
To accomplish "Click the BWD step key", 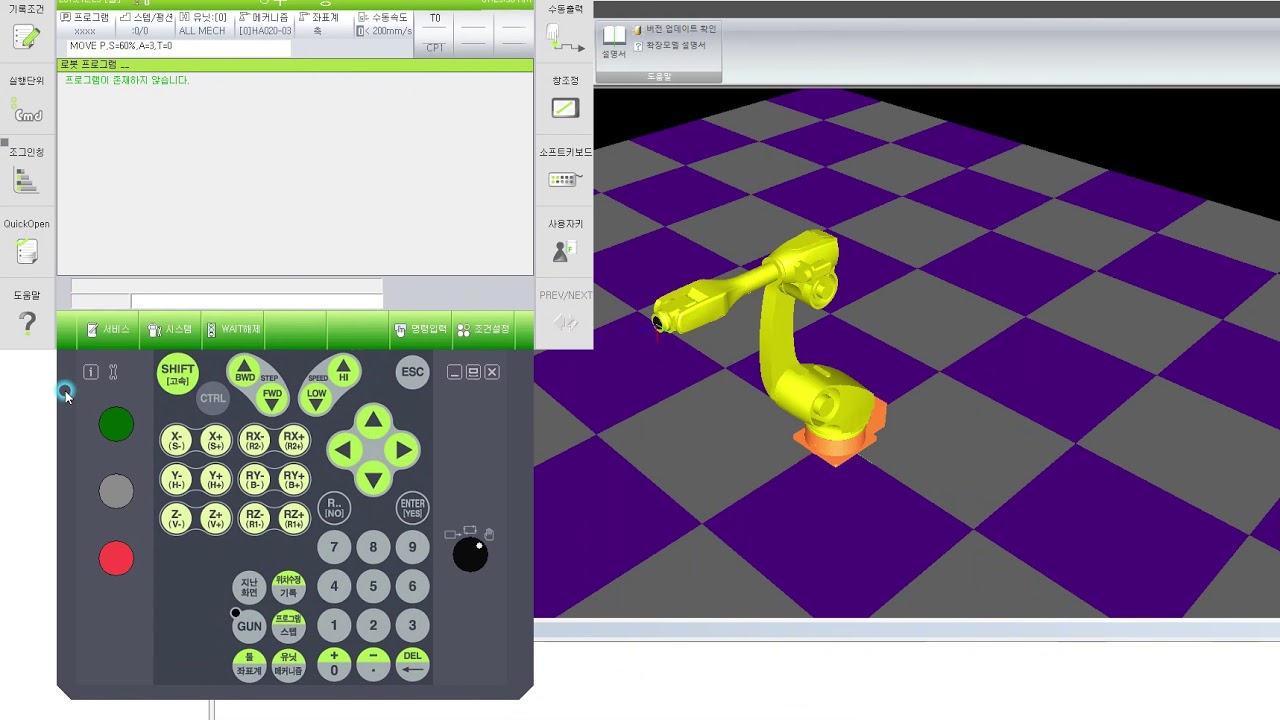I will tap(245, 372).
